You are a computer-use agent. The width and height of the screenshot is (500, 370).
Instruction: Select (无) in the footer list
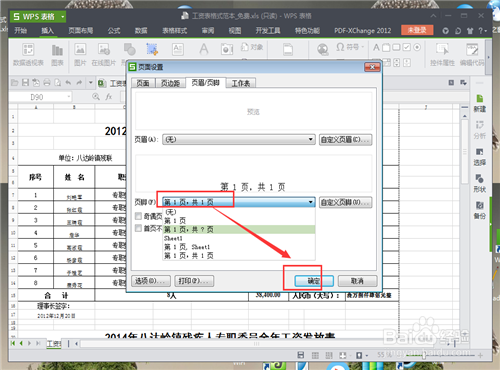[x=239, y=212]
